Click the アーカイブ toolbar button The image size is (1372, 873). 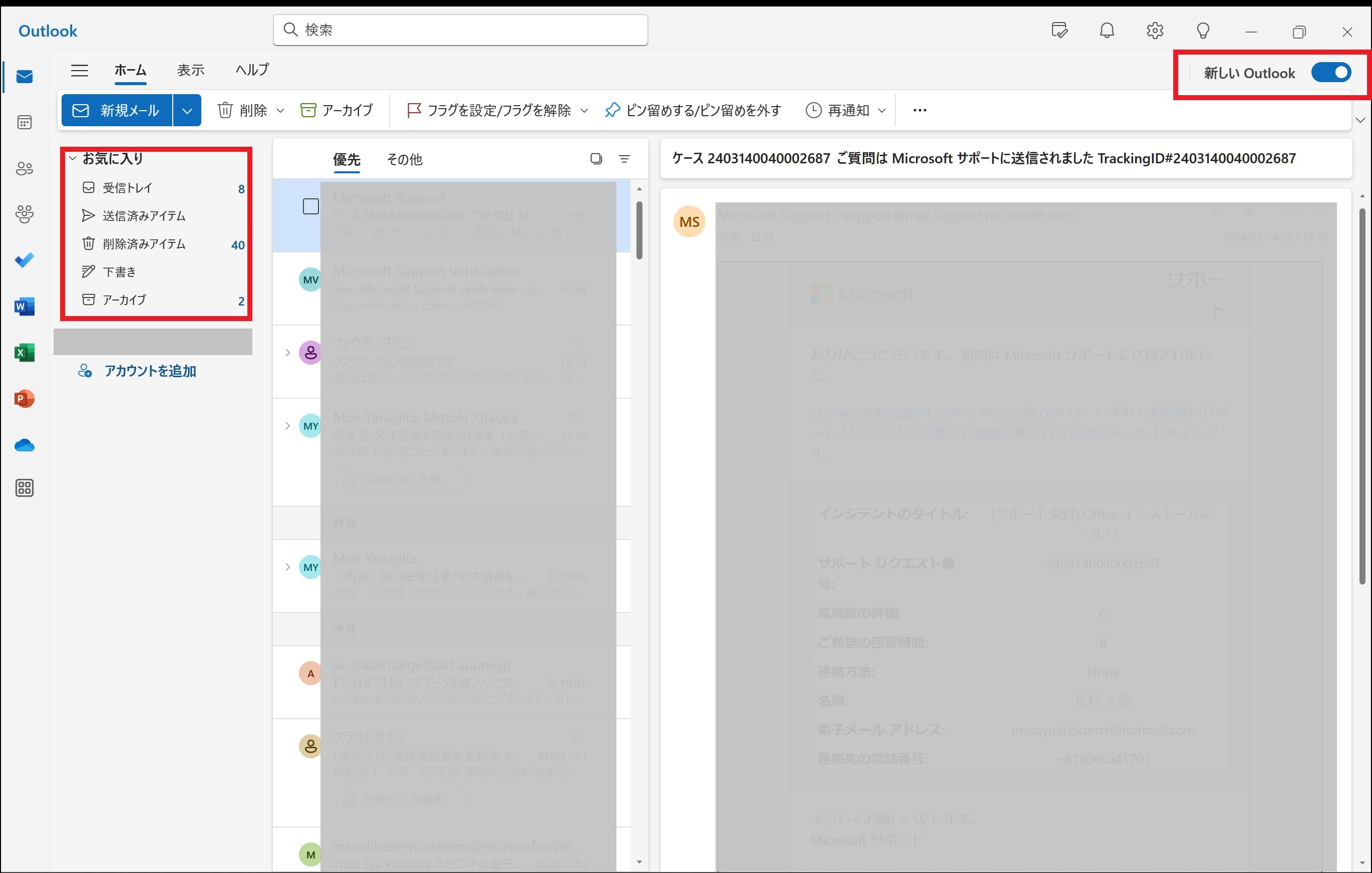336,111
